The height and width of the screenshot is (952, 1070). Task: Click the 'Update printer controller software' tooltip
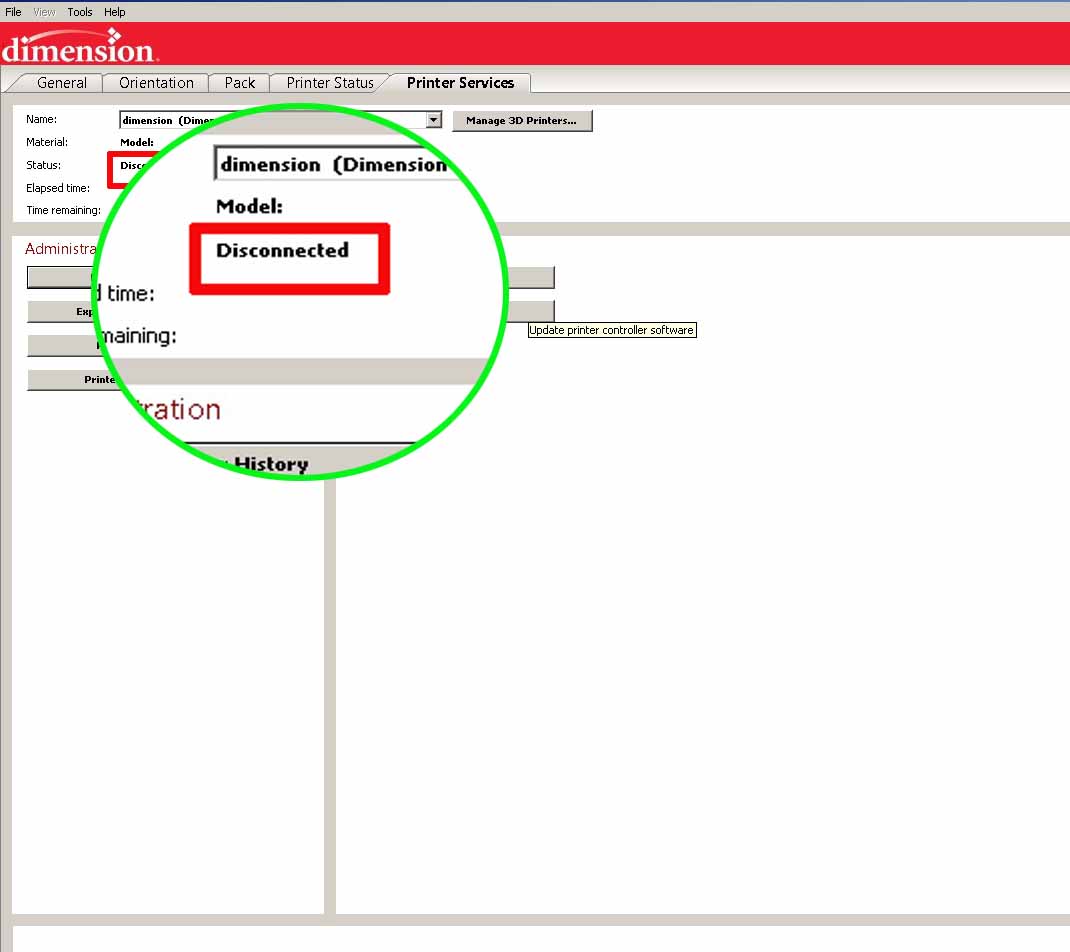(612, 330)
